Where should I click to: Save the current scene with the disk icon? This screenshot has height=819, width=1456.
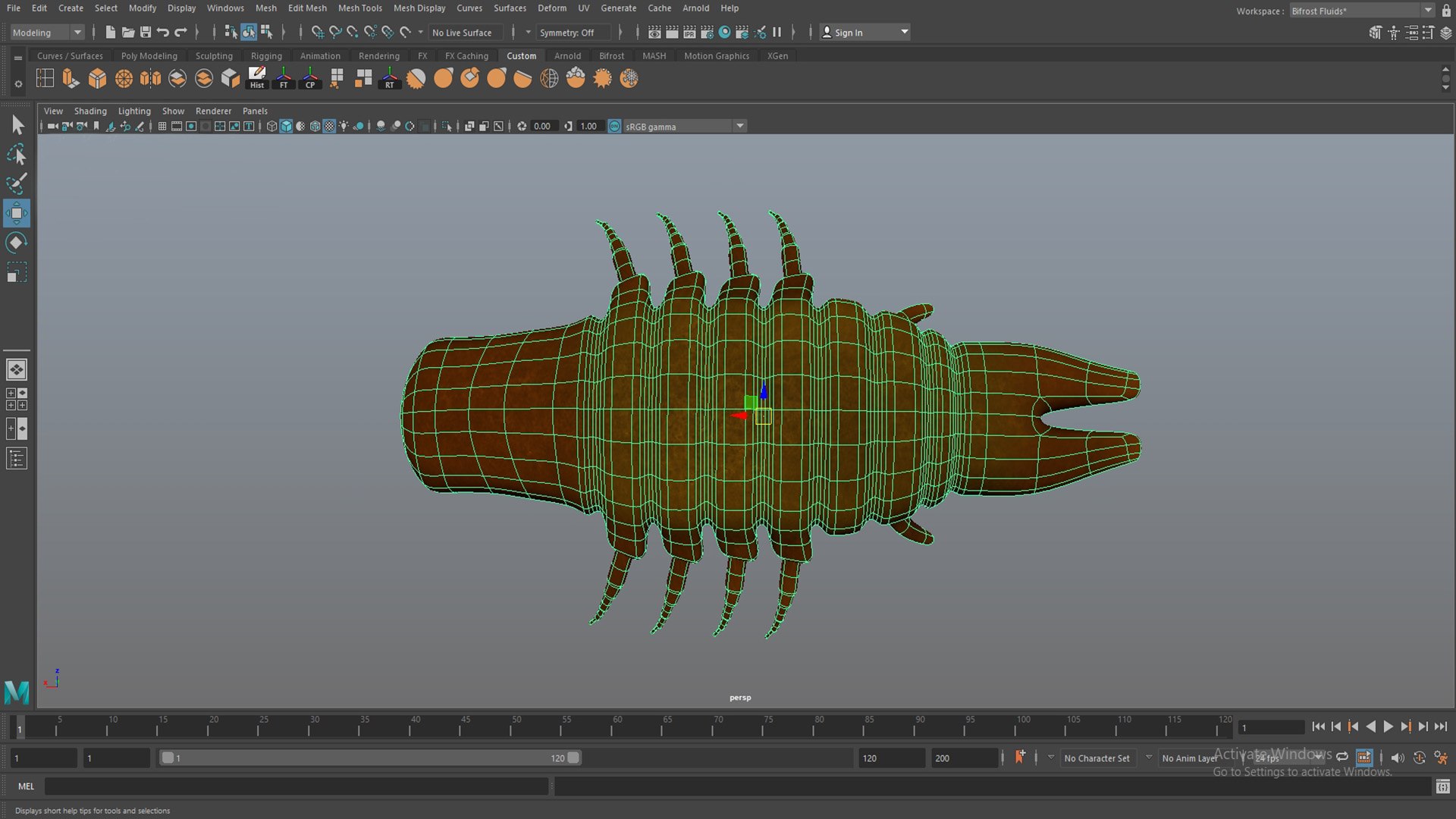pos(146,32)
